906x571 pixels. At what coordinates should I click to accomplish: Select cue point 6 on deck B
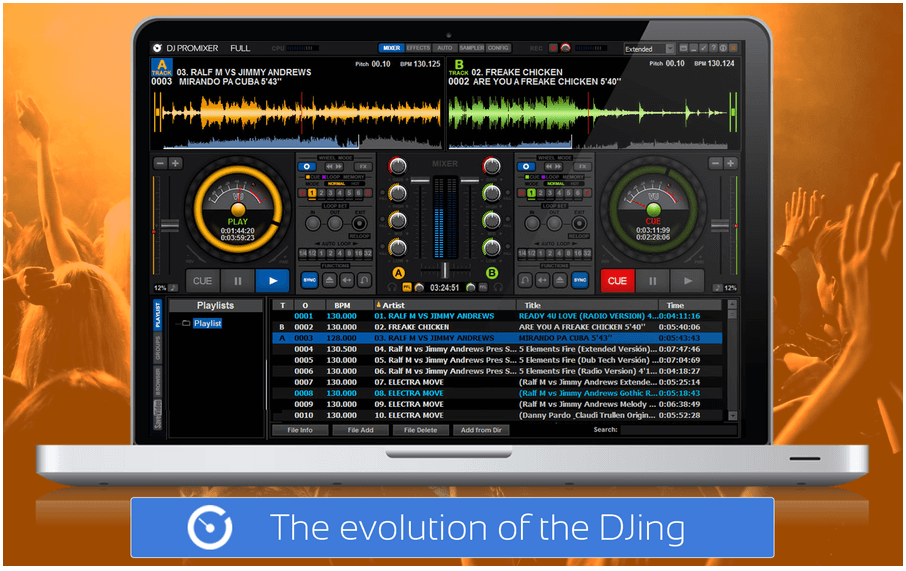[x=577, y=193]
